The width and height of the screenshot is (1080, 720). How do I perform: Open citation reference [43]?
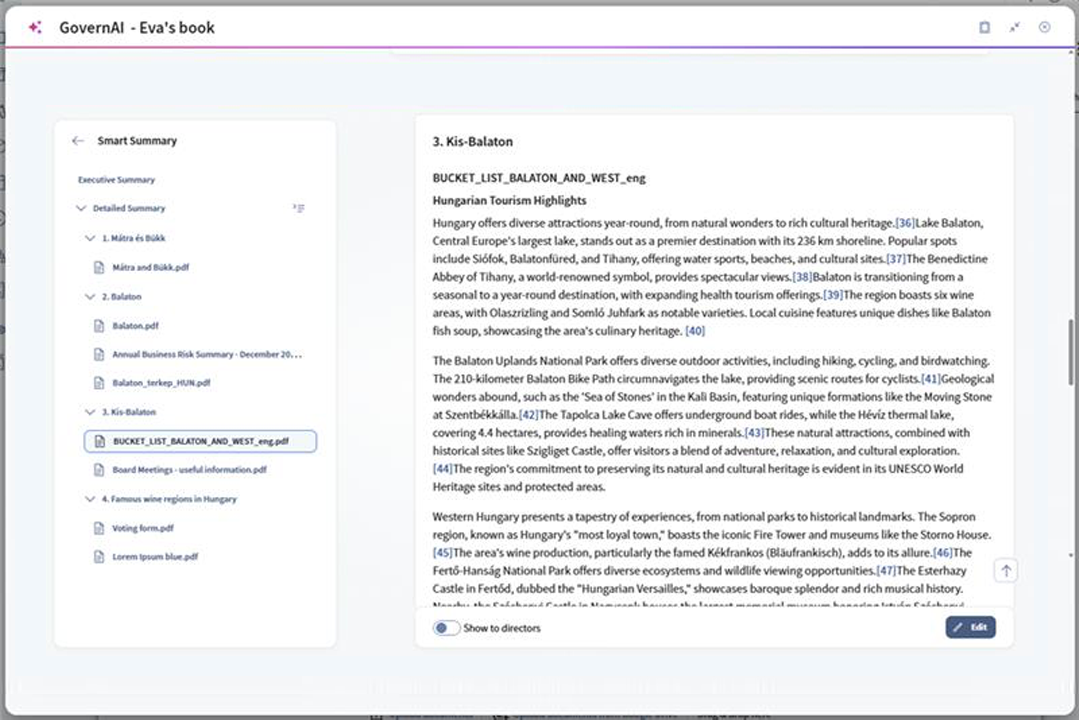[x=755, y=433]
